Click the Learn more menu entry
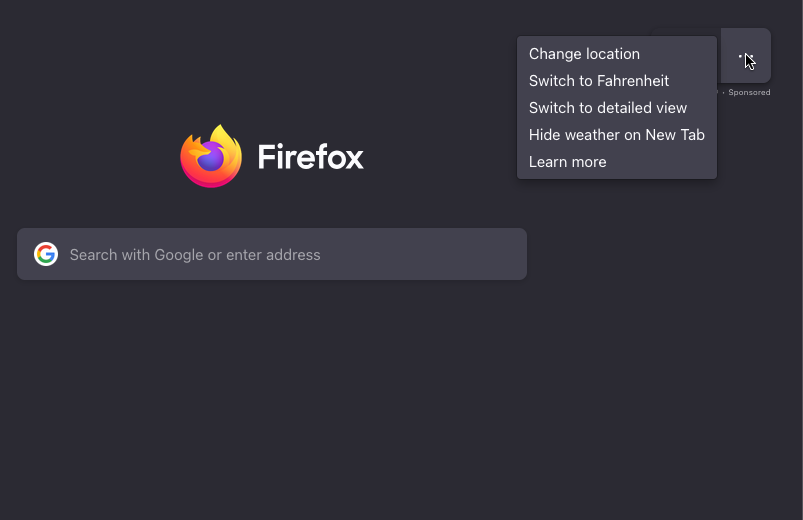Viewport: 803px width, 520px height. (568, 162)
